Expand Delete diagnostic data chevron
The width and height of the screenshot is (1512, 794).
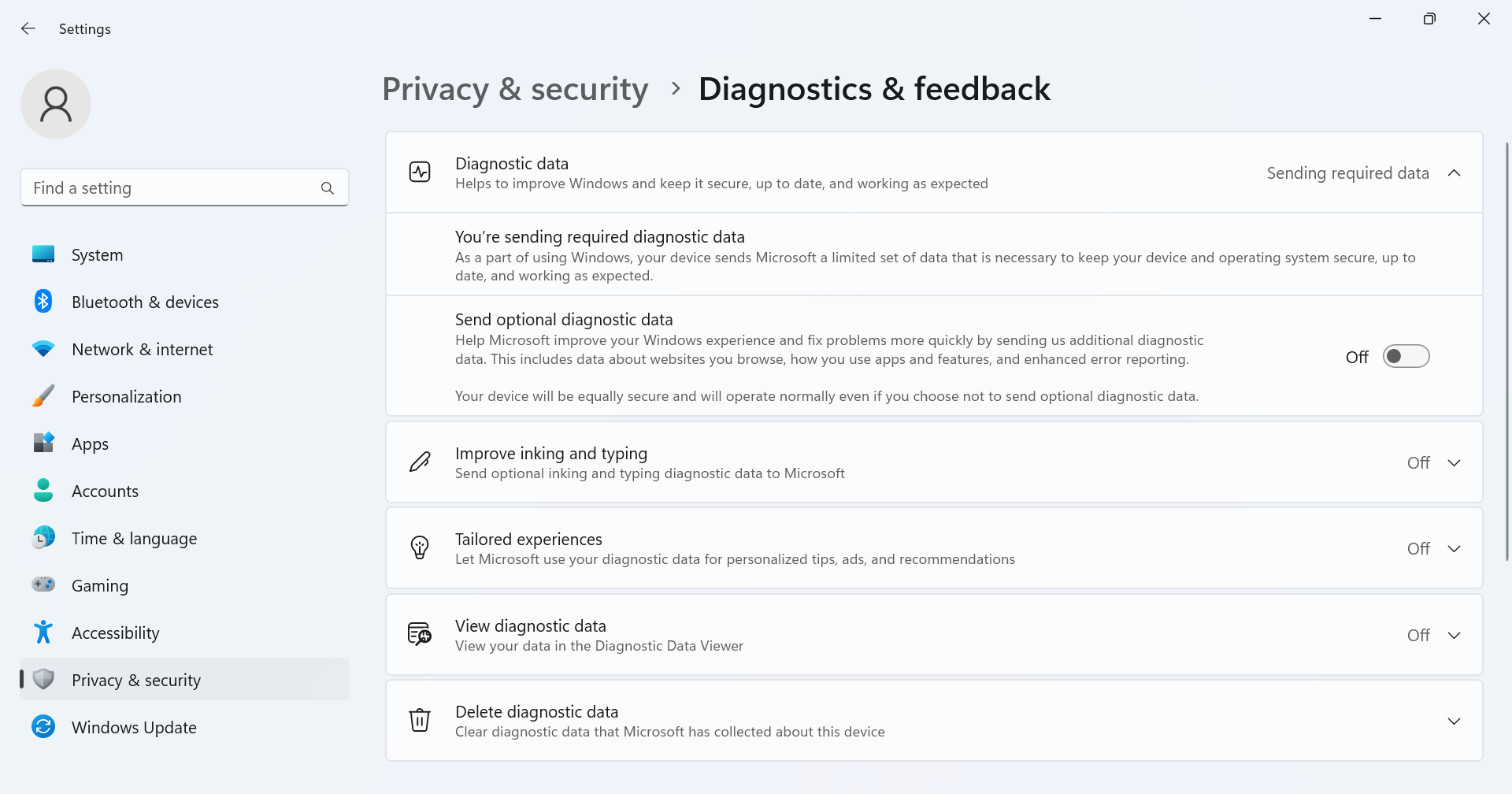[x=1454, y=721]
